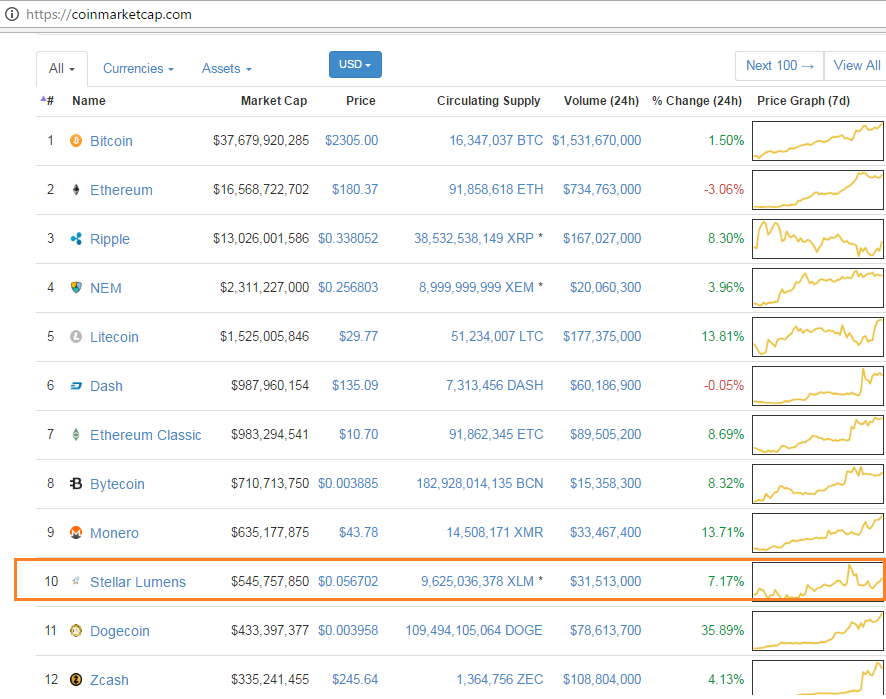The image size is (886, 699).
Task: Open the Bytecoin link
Action: click(x=118, y=484)
